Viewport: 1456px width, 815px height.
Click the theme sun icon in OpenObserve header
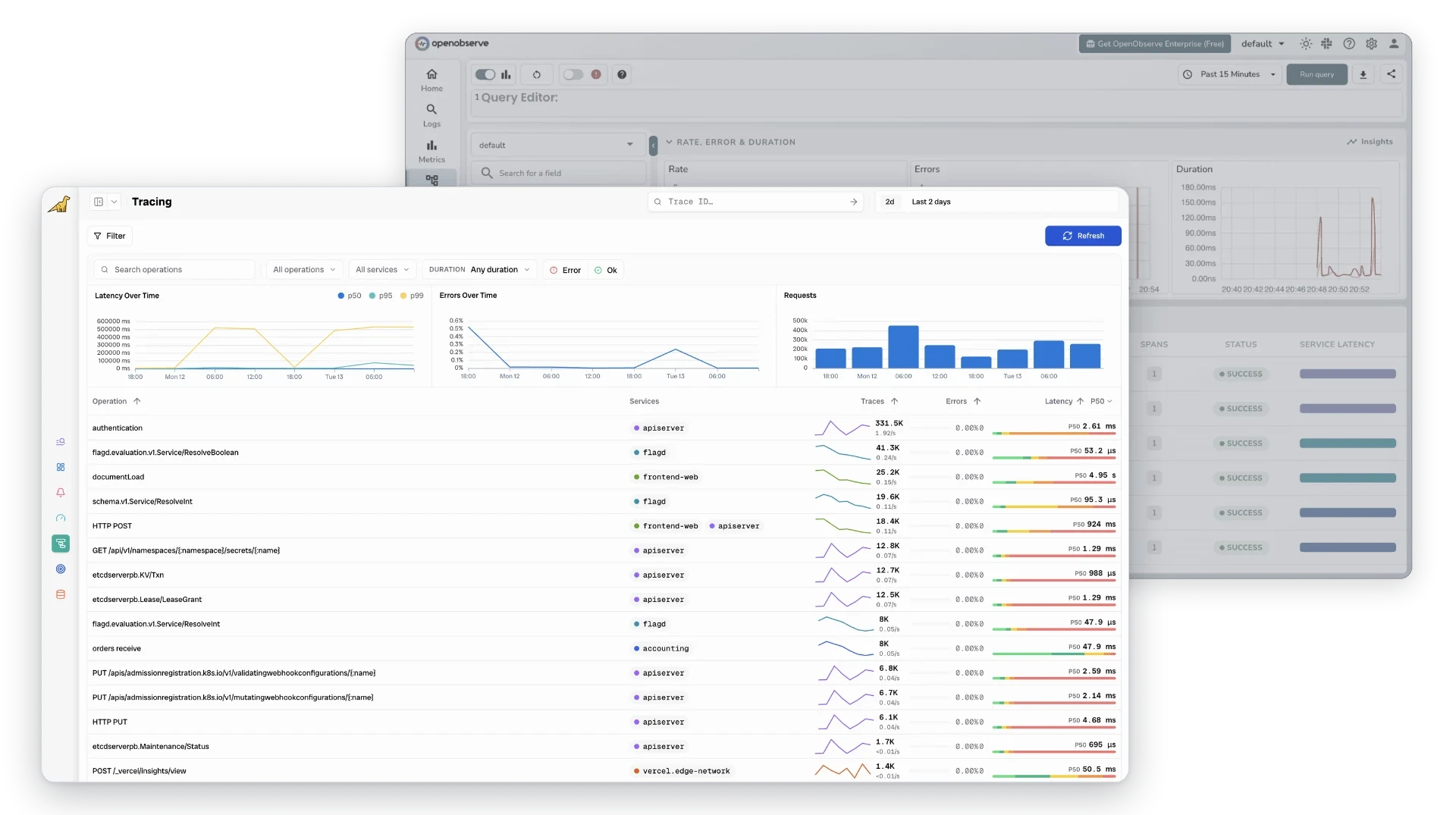[x=1305, y=44]
